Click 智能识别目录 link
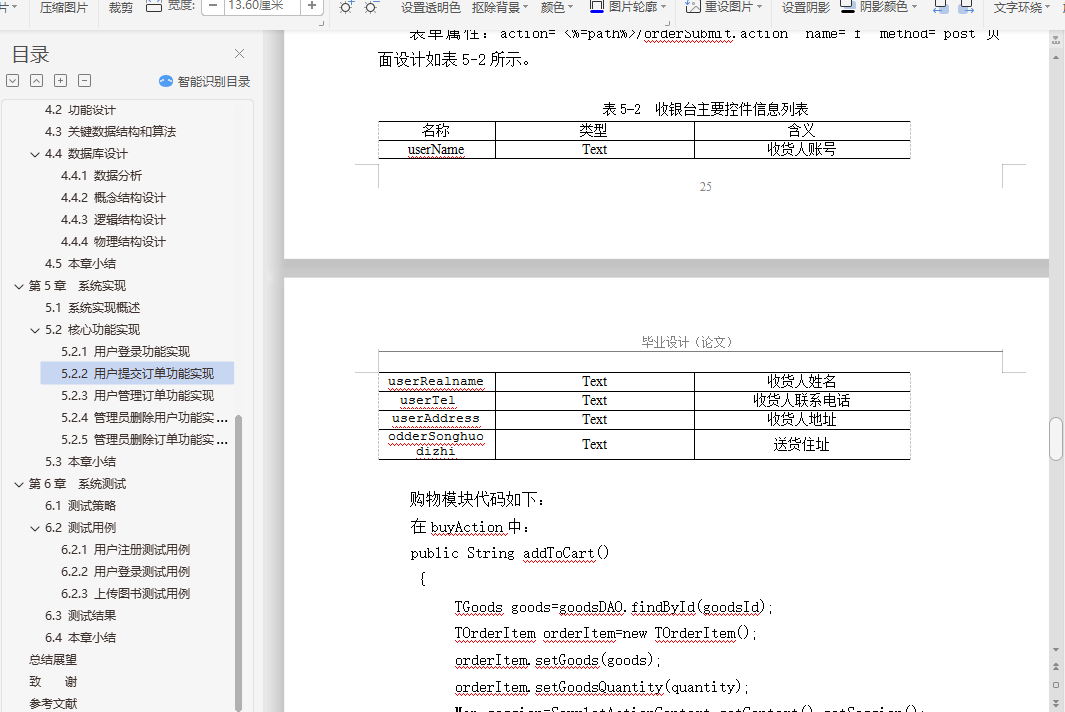Screen dimensions: 1065x712 214,82
